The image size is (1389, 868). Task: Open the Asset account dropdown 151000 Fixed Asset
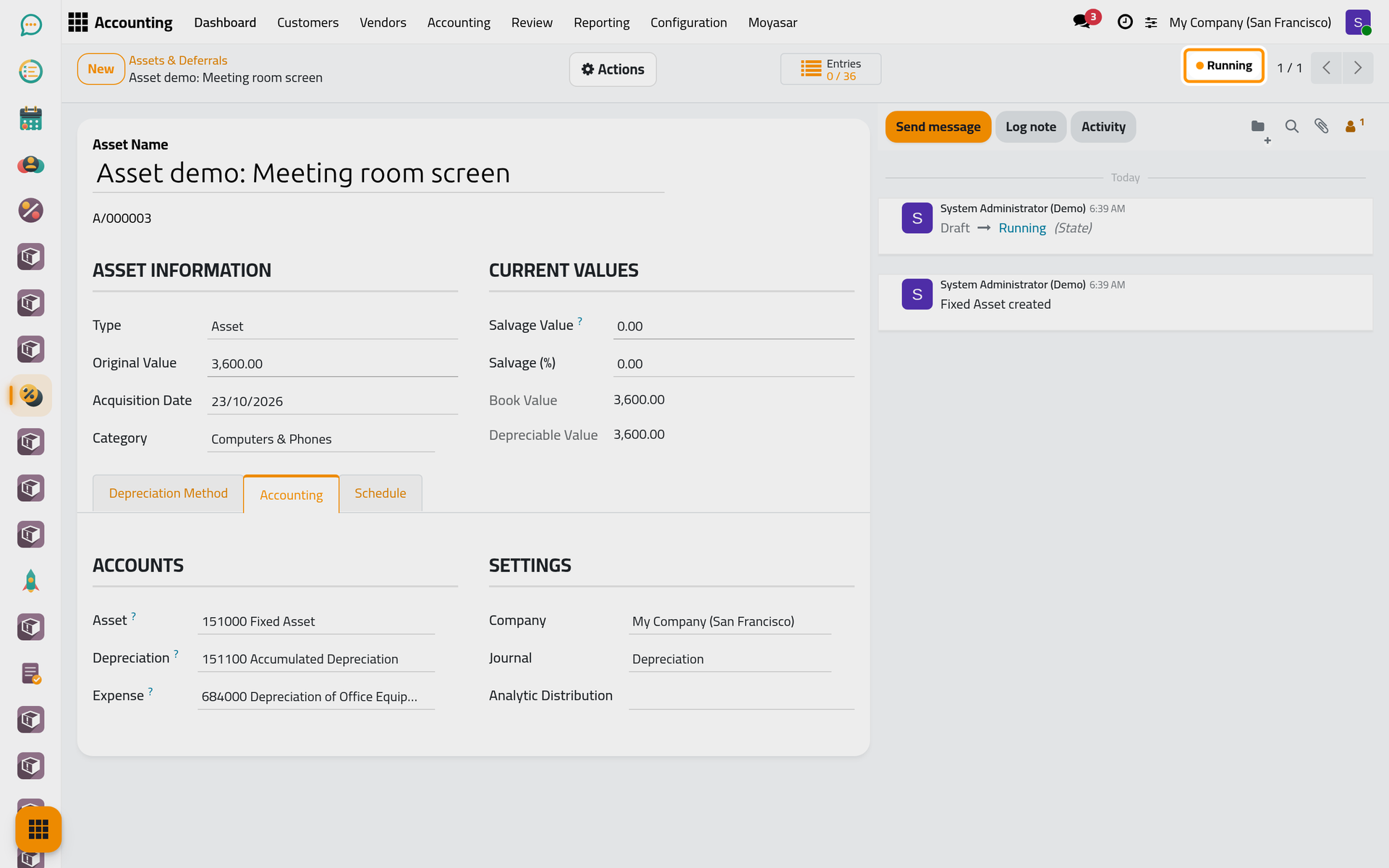pos(316,621)
